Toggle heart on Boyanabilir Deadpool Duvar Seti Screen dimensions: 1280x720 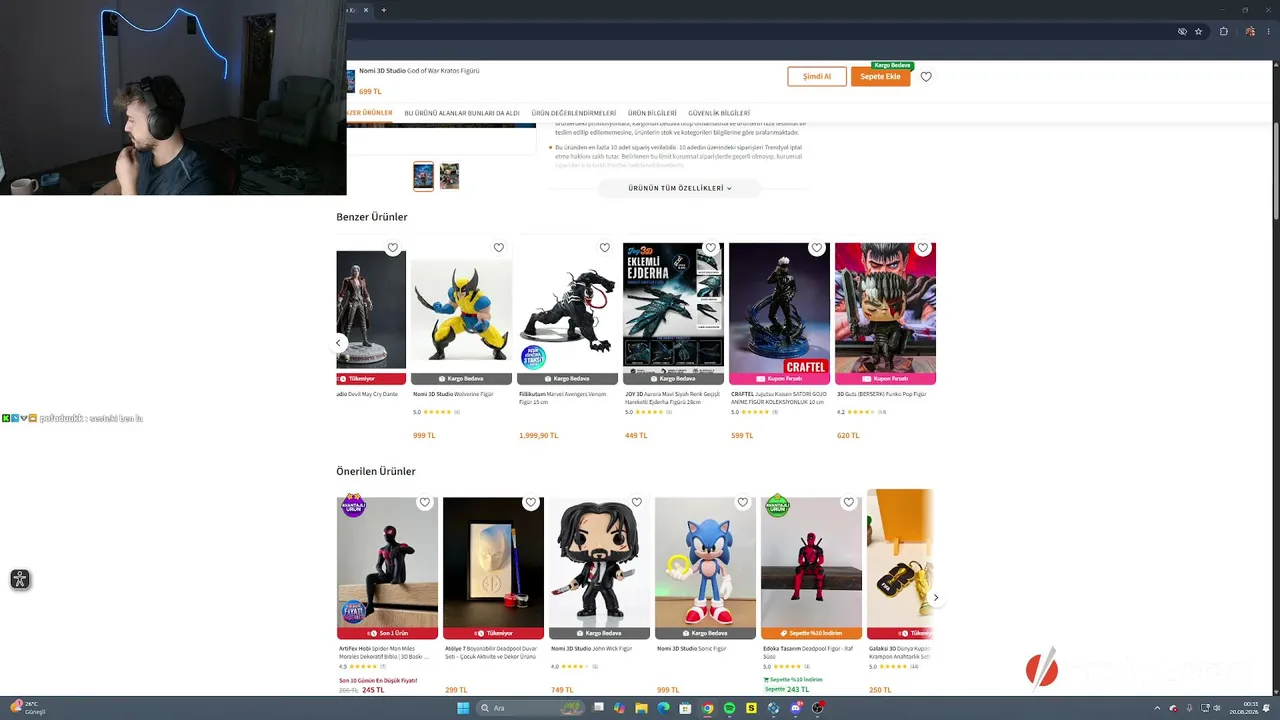[x=531, y=503]
